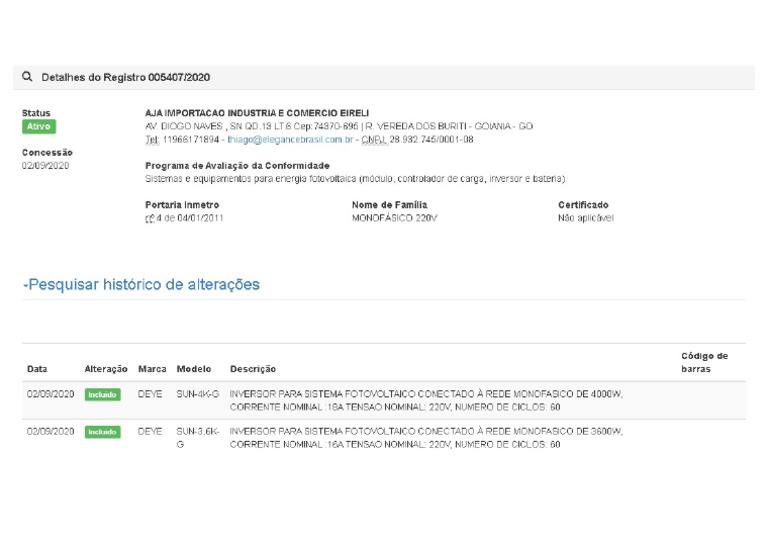Select the Alteração column header
Image resolution: width=768 pixels, height=543 pixels.
(x=106, y=369)
